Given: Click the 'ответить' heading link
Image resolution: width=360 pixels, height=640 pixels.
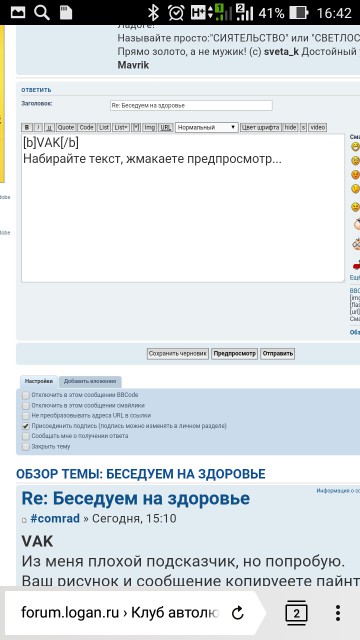Looking at the screenshot, I should (x=36, y=90).
